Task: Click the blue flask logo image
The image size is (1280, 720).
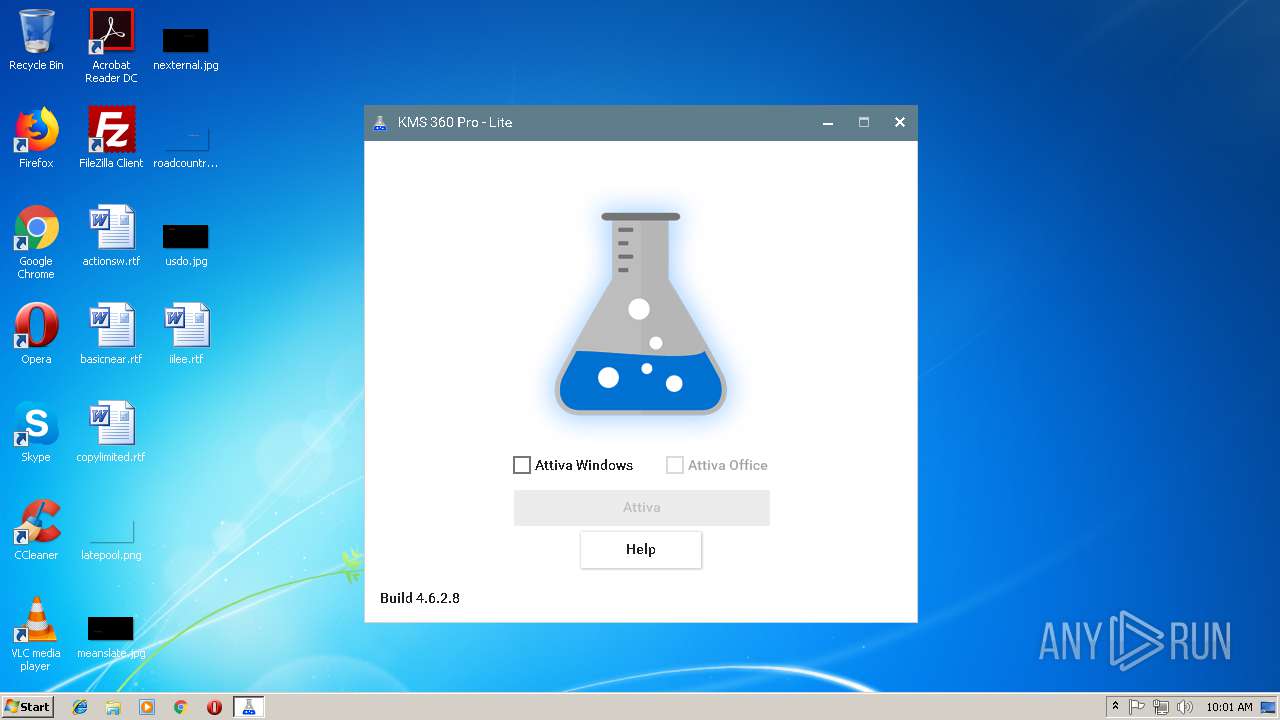Action: pos(641,314)
